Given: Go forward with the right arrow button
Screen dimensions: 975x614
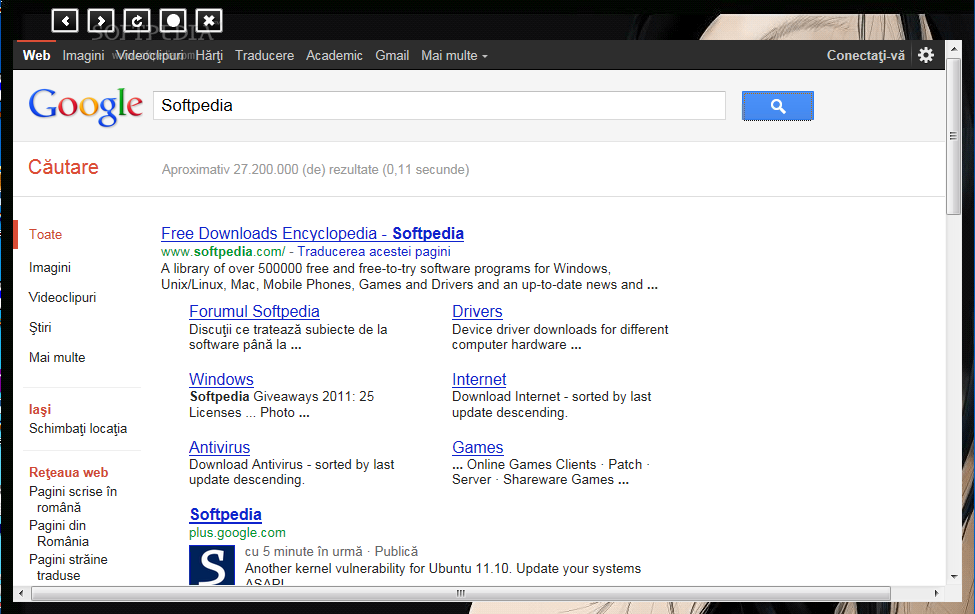Looking at the screenshot, I should pyautogui.click(x=101, y=21).
